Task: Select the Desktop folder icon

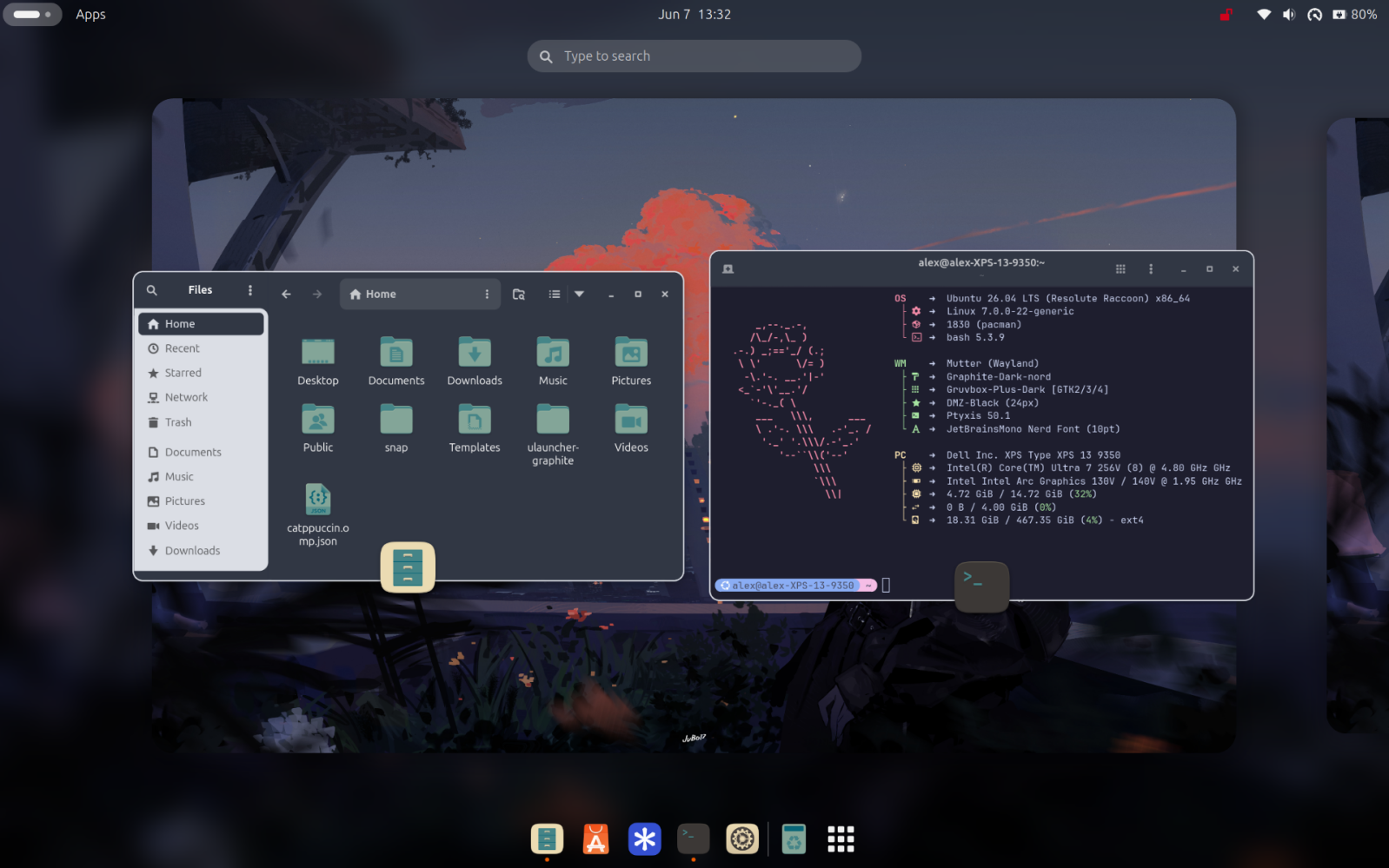Action: 318,352
